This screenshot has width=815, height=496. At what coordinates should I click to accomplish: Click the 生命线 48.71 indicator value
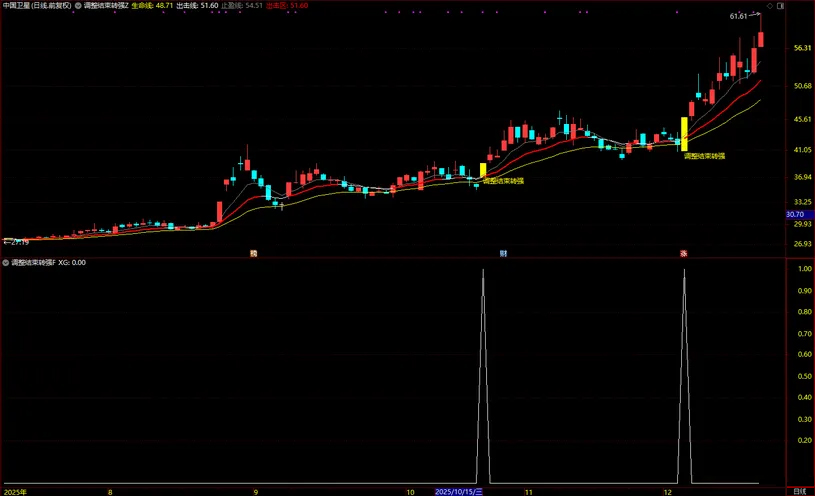pos(152,6)
